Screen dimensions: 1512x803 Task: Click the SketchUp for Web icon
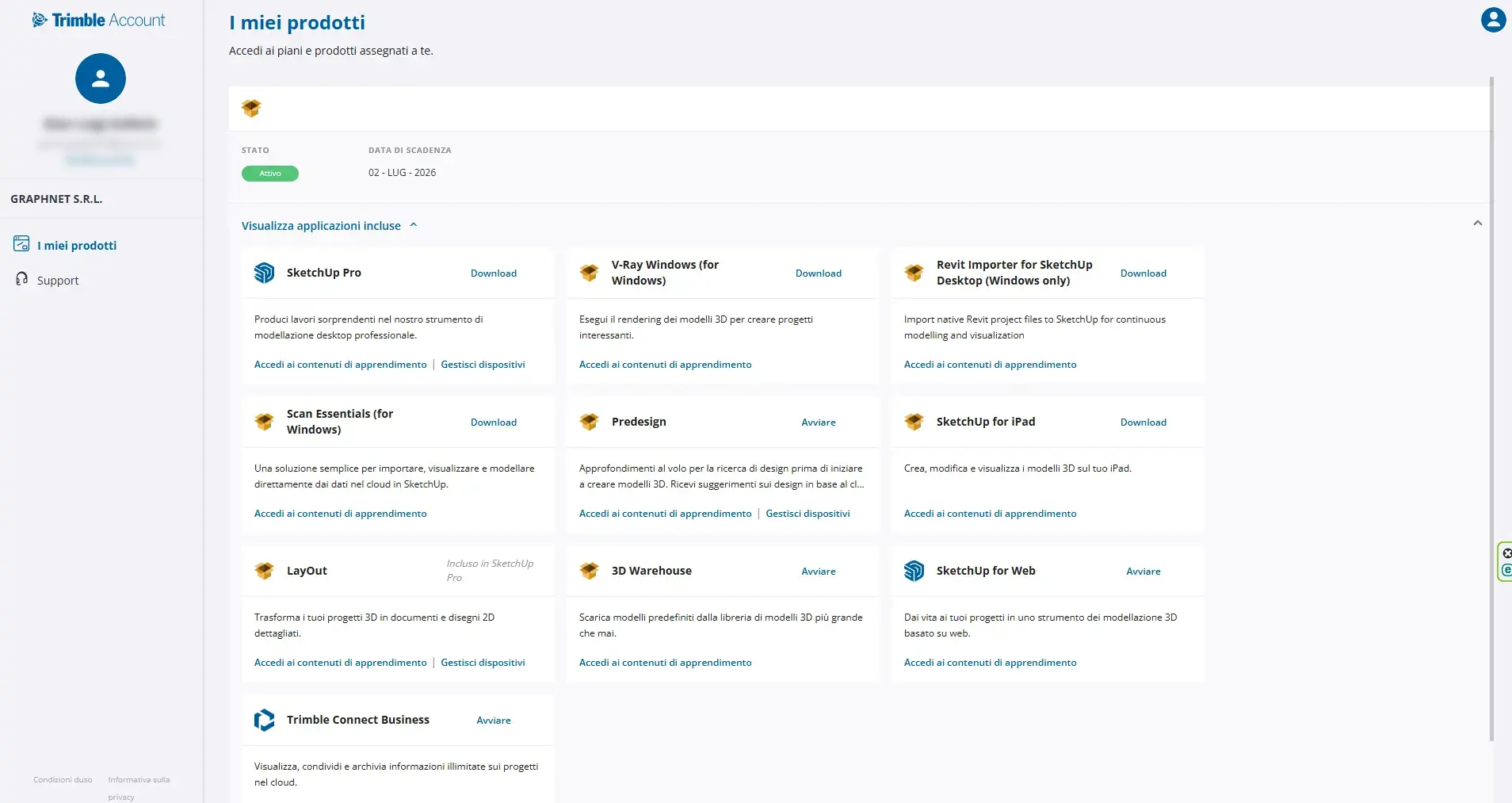(914, 571)
